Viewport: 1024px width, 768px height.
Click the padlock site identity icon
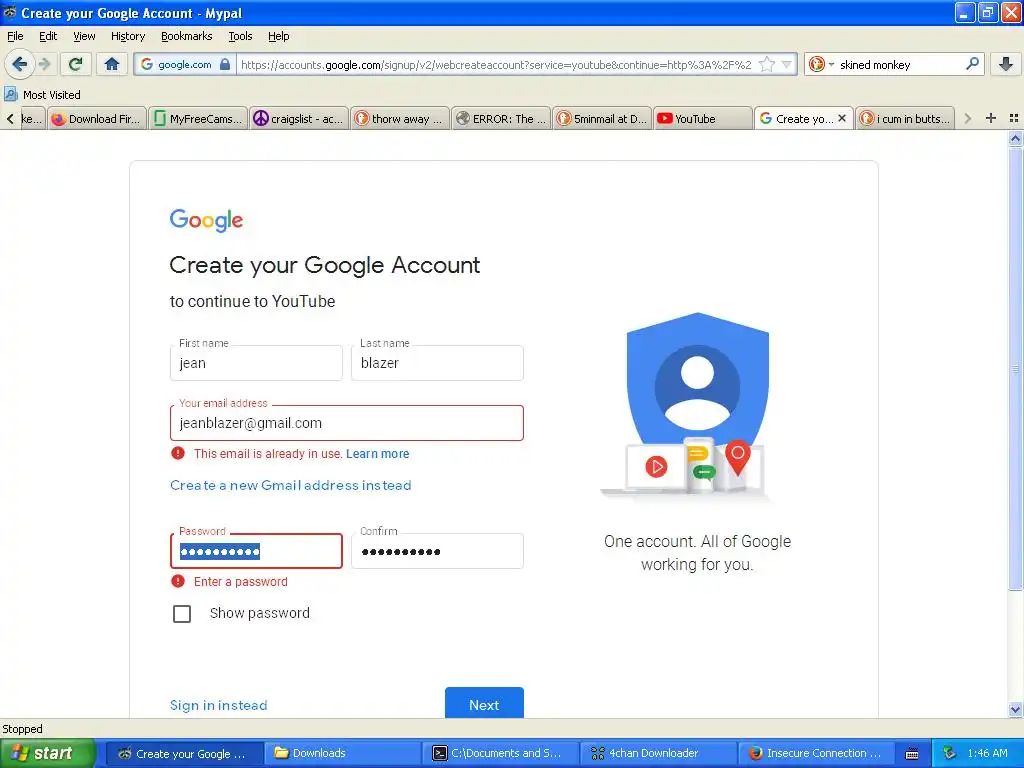click(225, 64)
